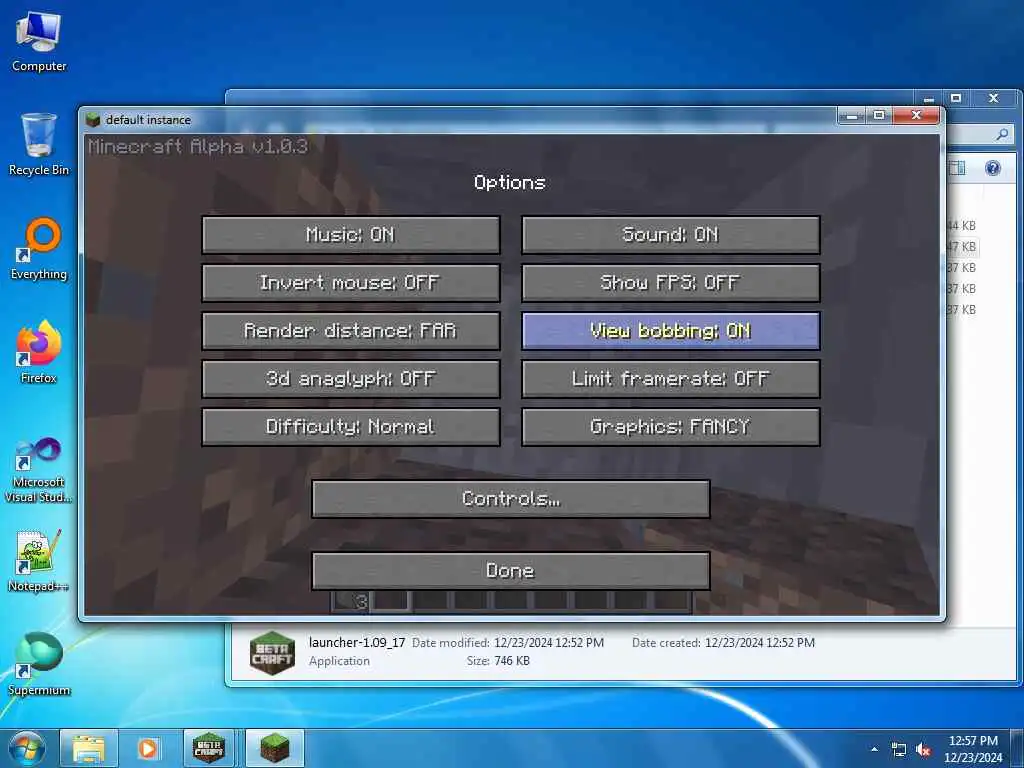Screen dimensions: 1024x768
Task: Open the Windows Start menu
Action: point(26,749)
